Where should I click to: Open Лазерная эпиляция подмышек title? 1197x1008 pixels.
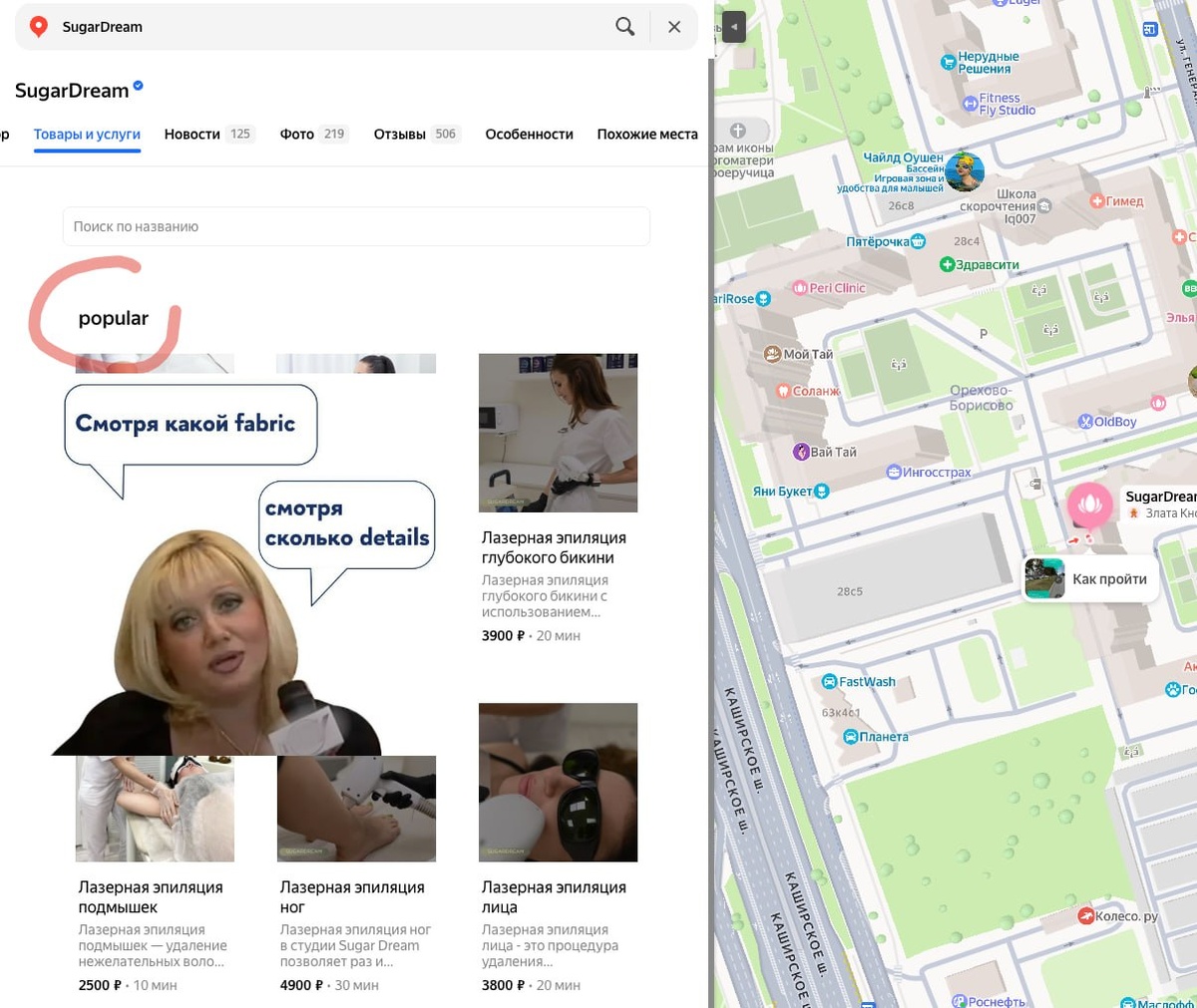151,897
